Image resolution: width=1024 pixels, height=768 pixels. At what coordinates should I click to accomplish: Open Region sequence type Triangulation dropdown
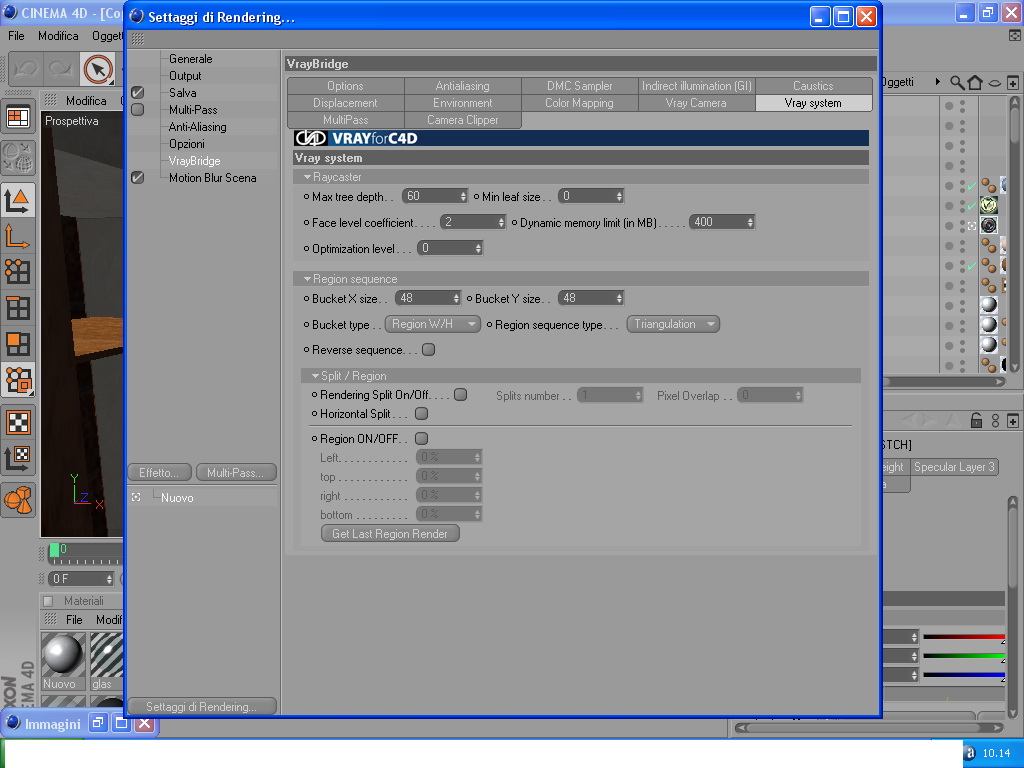coord(673,324)
